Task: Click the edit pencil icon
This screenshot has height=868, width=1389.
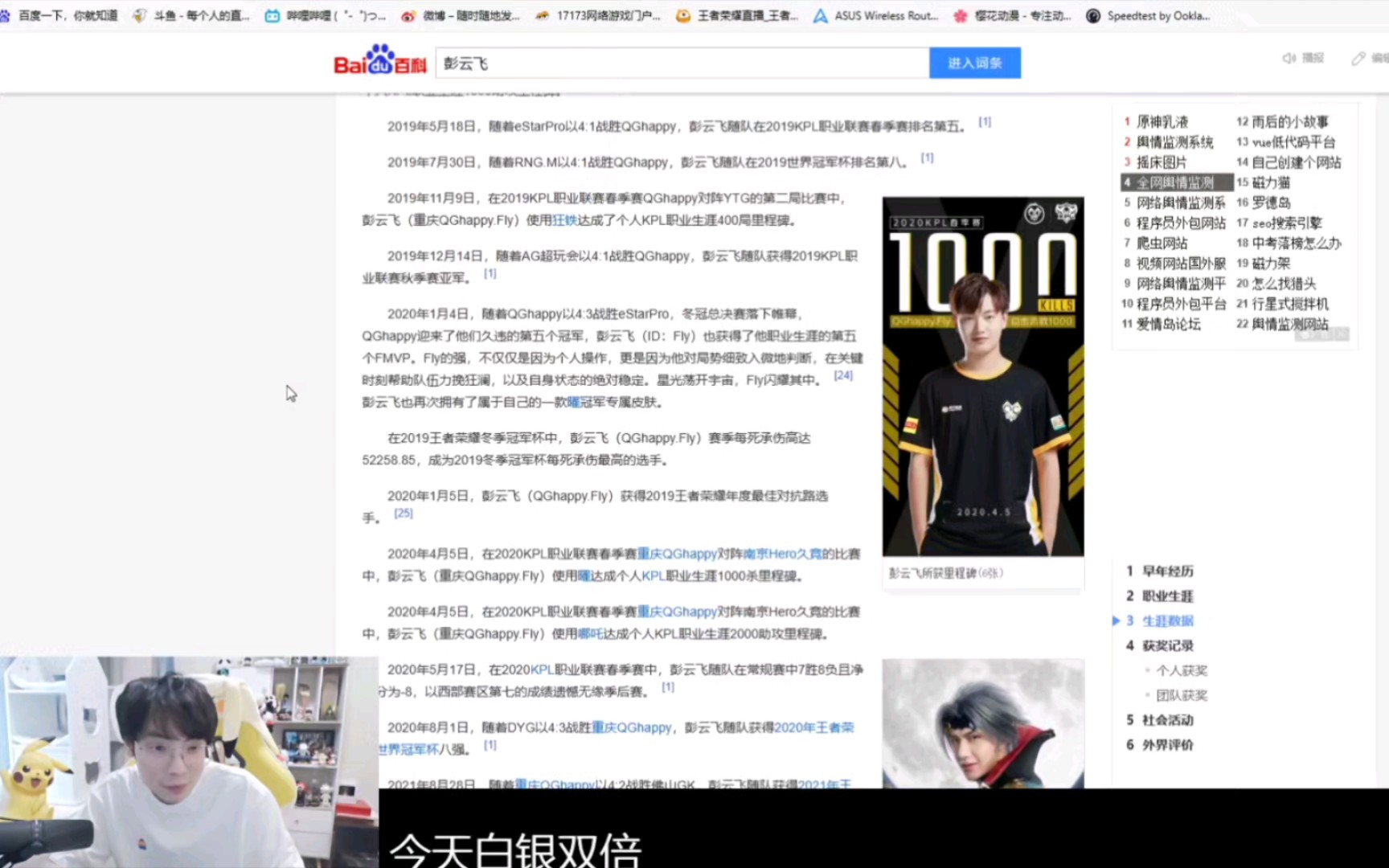Action: 1358,58
